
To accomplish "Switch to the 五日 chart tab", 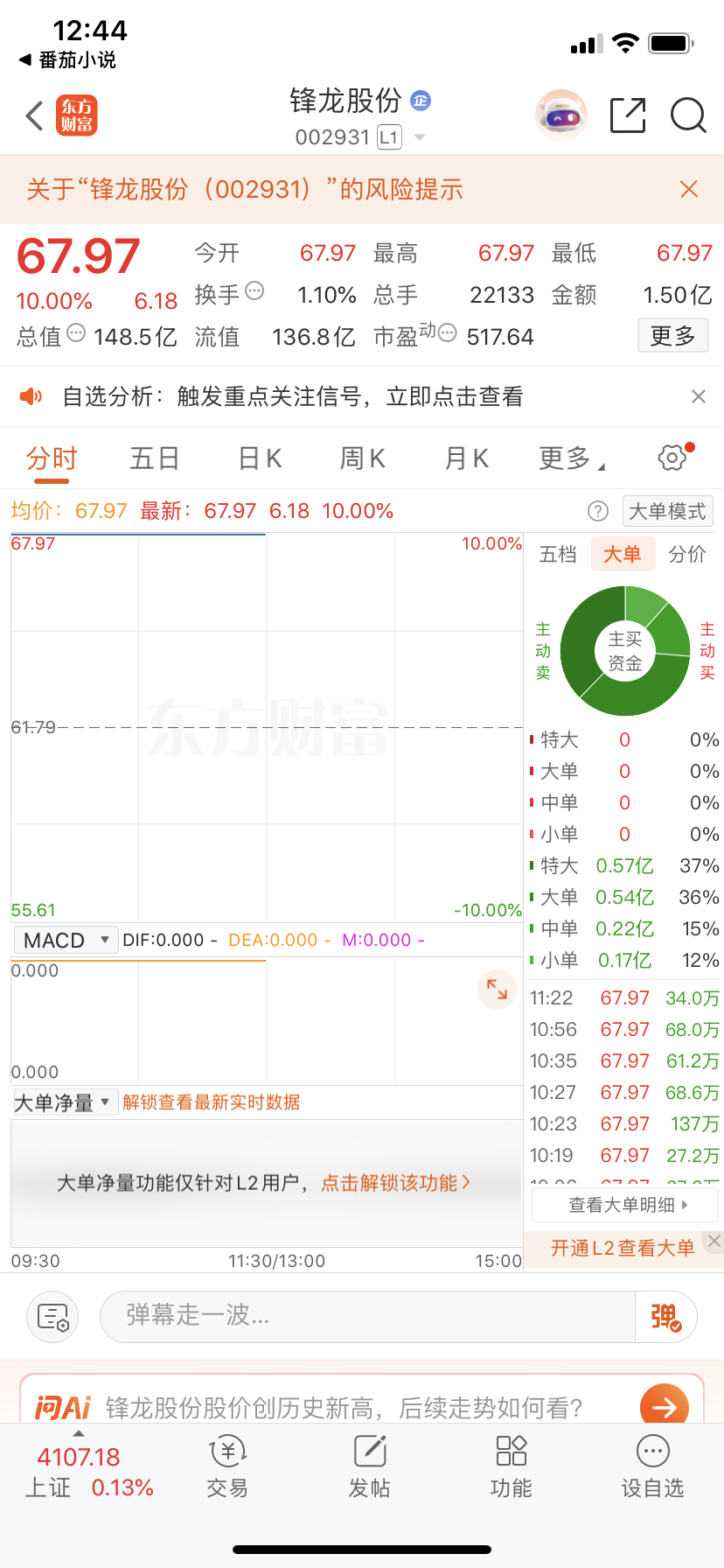I will coord(155,458).
